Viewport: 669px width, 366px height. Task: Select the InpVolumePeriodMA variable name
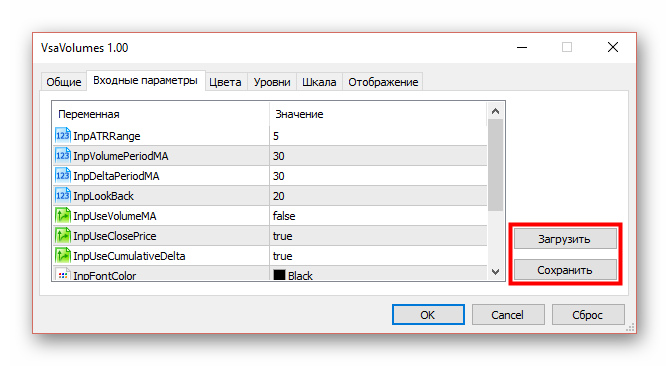(121, 156)
